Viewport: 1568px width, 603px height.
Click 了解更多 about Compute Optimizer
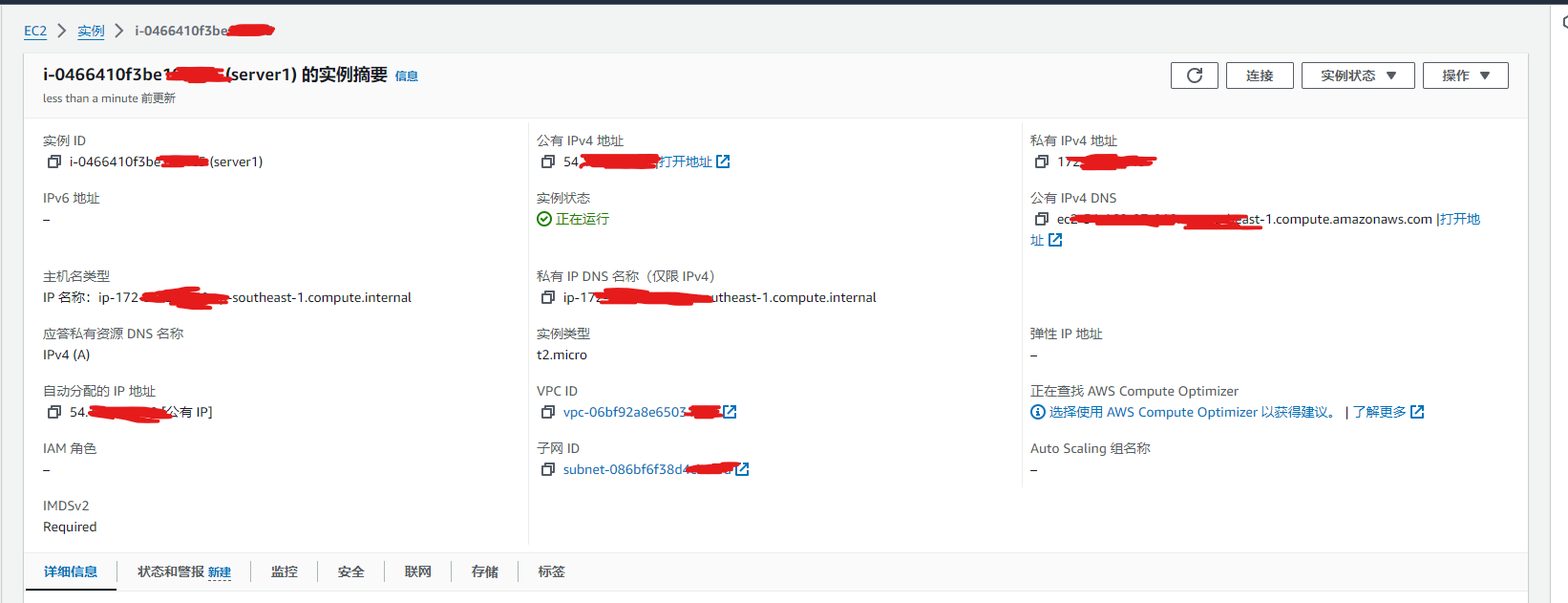tap(1380, 412)
